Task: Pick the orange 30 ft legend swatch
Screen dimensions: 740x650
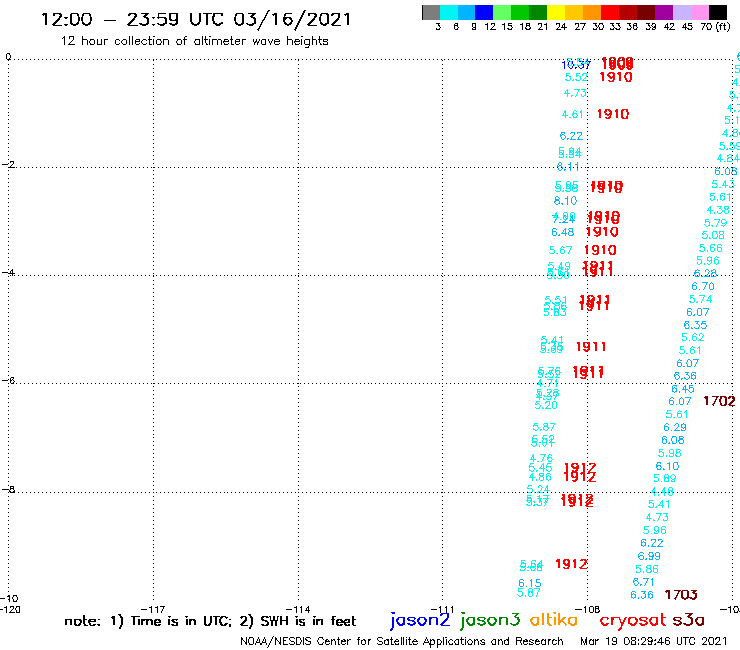Action: coord(592,12)
